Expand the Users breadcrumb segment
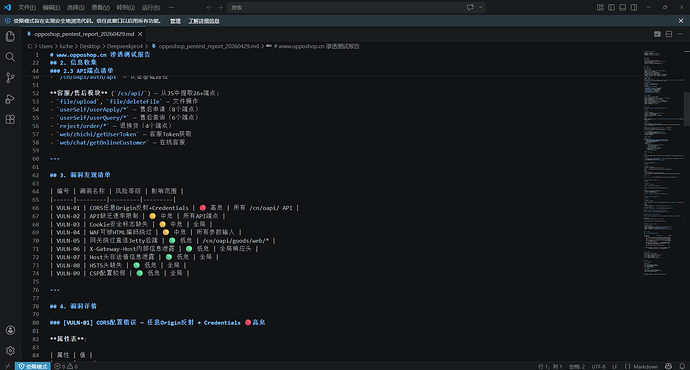Image resolution: width=690 pixels, height=370 pixels. (46, 46)
